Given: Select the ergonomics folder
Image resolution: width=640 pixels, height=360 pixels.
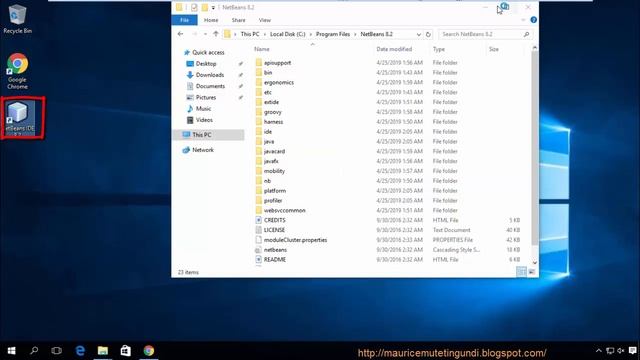Looking at the screenshot, I should point(279,82).
